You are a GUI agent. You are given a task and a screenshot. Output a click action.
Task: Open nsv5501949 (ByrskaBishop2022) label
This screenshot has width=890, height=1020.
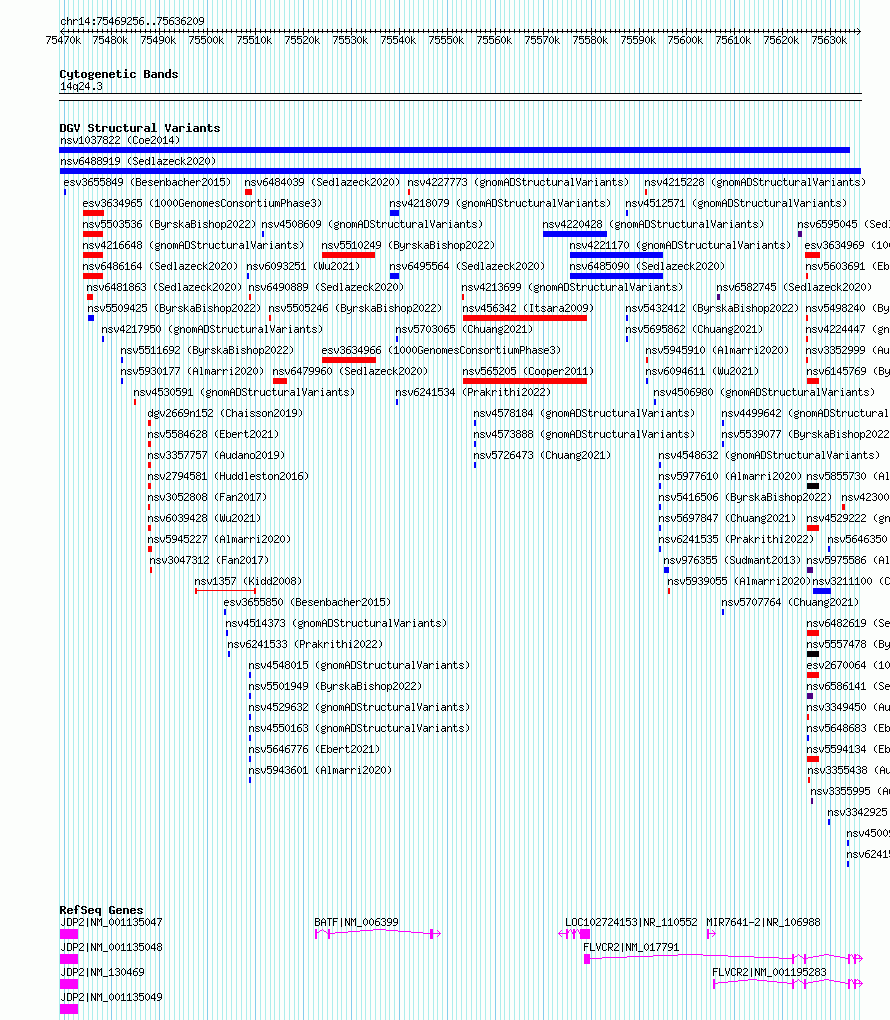335,686
